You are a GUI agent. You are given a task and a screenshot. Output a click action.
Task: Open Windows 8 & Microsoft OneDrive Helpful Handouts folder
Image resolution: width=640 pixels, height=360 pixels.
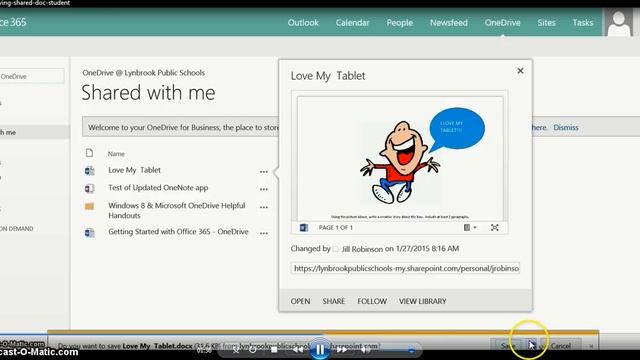pos(177,210)
